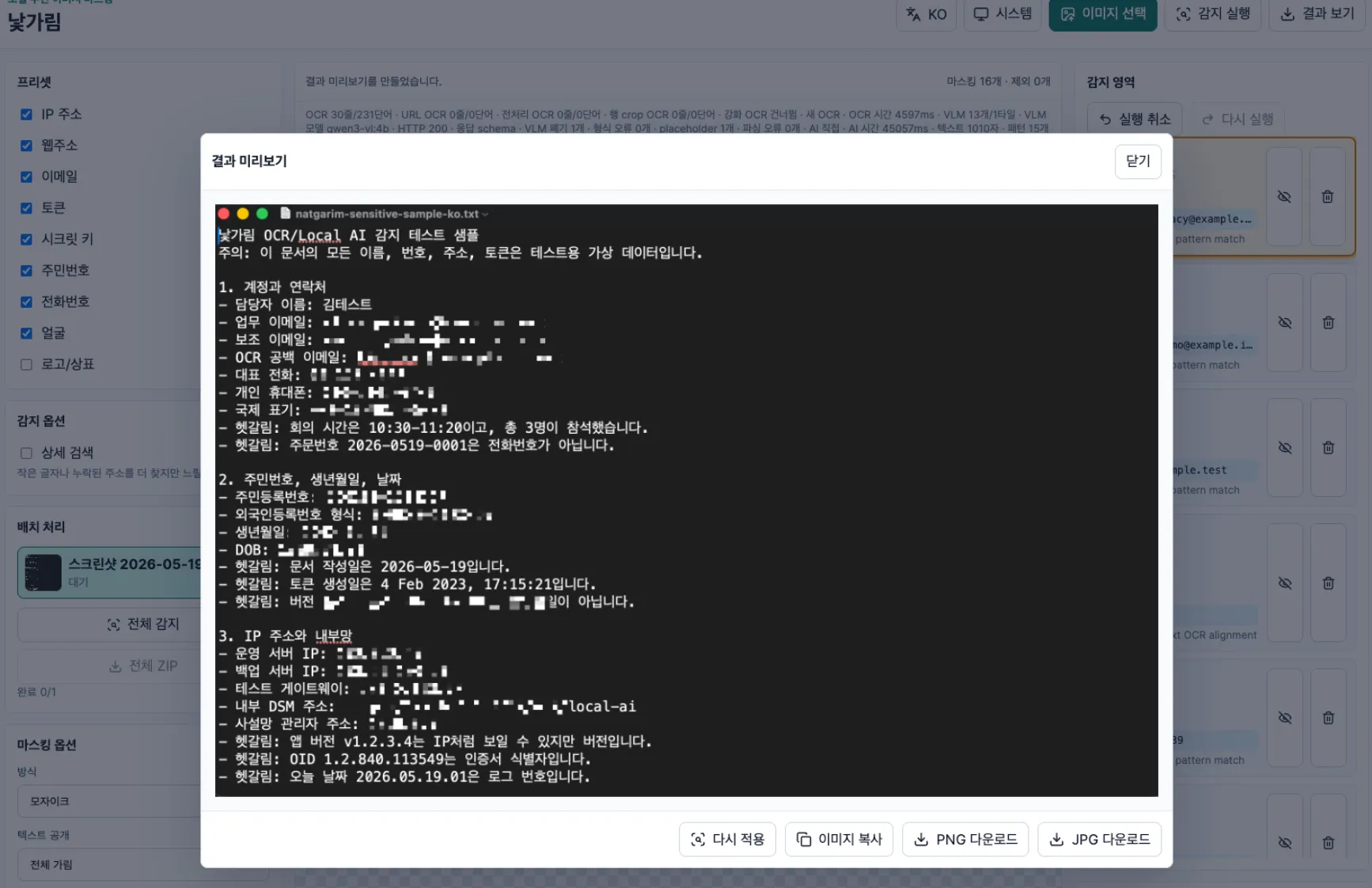Uncheck the 토큰 preset
1372x888 pixels.
point(26,208)
